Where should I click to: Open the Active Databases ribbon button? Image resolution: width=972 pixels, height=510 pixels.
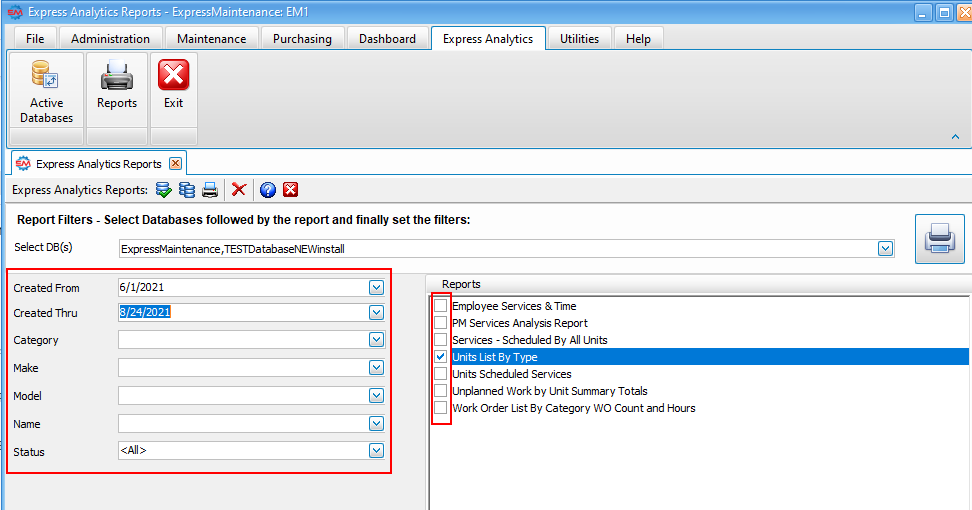point(46,90)
